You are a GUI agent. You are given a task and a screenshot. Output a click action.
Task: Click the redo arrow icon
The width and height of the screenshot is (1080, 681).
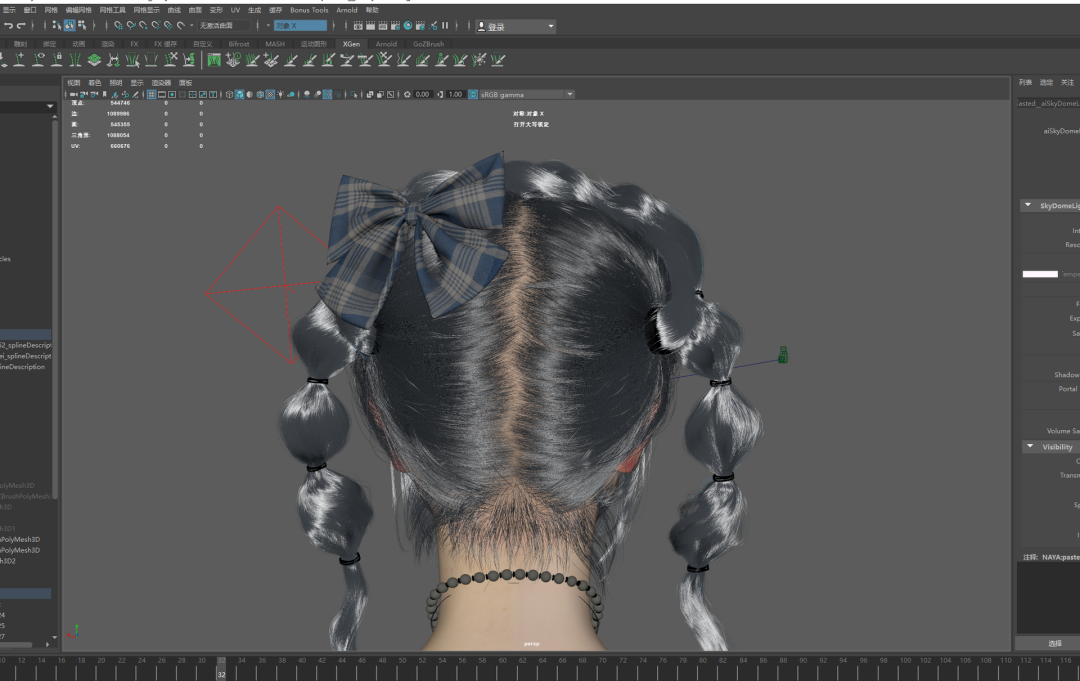(21, 25)
